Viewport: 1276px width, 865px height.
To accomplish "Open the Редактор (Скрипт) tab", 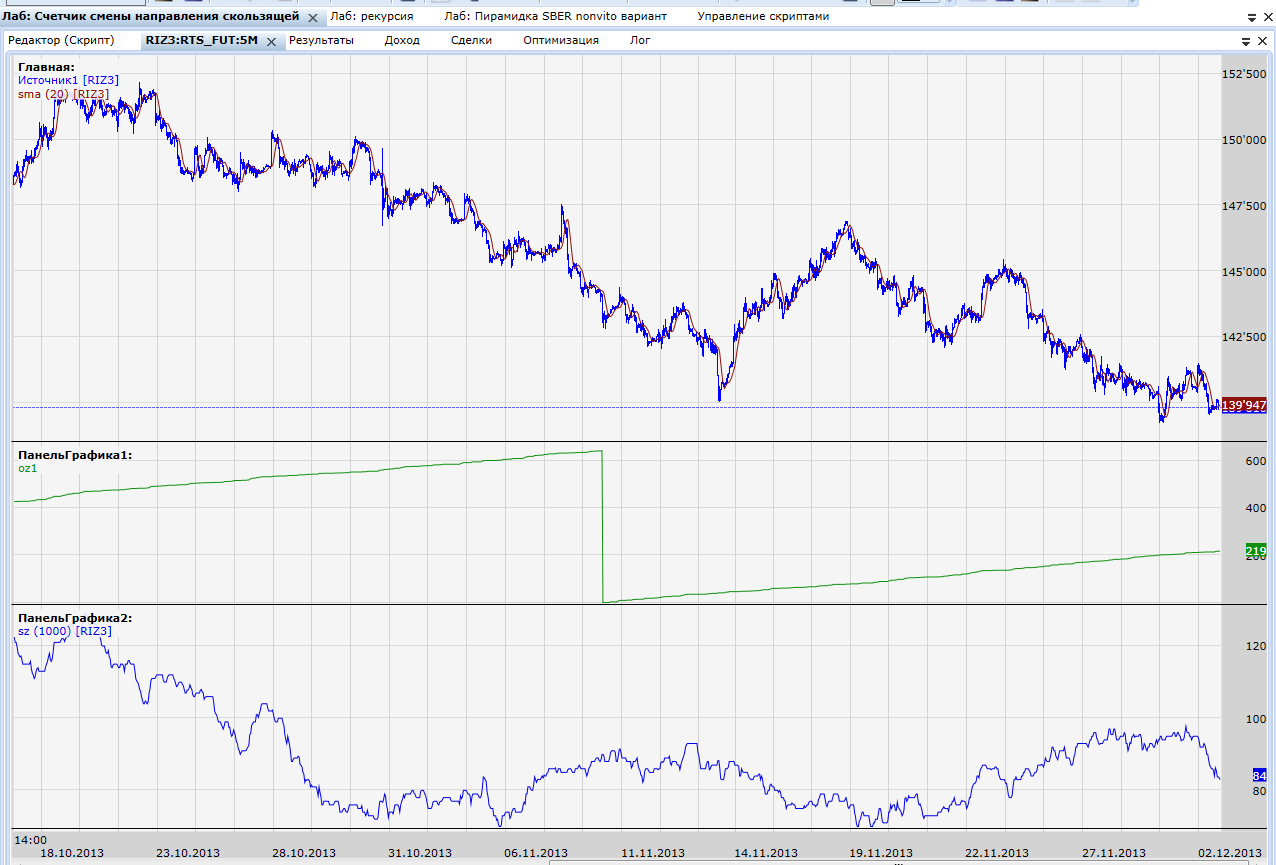I will click(x=61, y=40).
